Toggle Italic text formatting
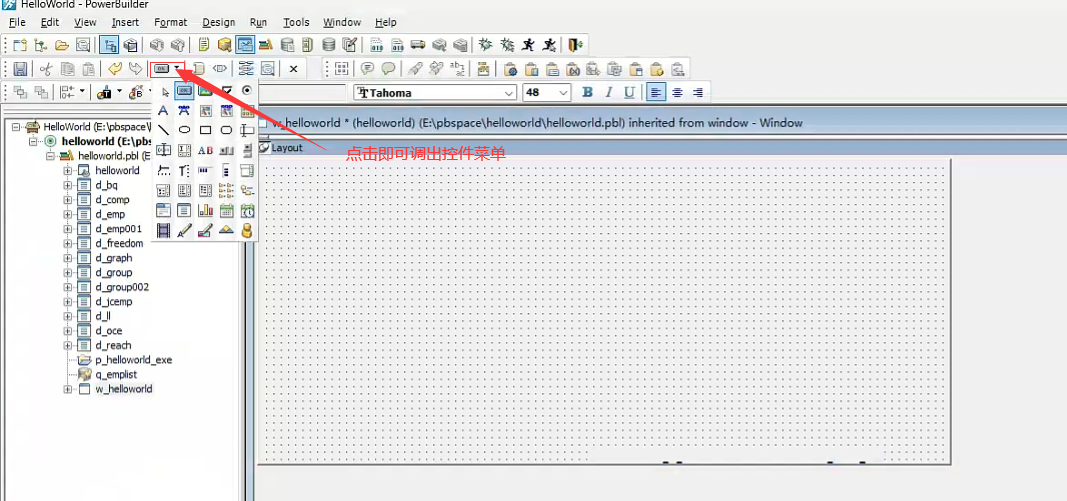The image size is (1067, 501). click(x=609, y=93)
